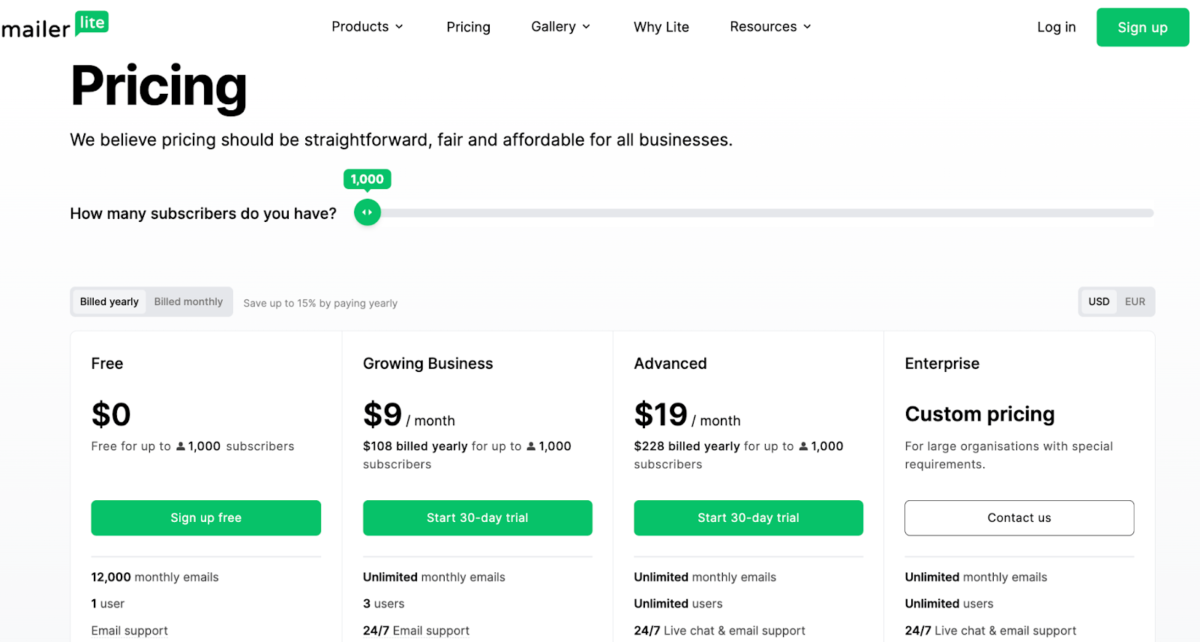Start the 30-day trial for Advanced plan
This screenshot has width=1200, height=642.
748,517
